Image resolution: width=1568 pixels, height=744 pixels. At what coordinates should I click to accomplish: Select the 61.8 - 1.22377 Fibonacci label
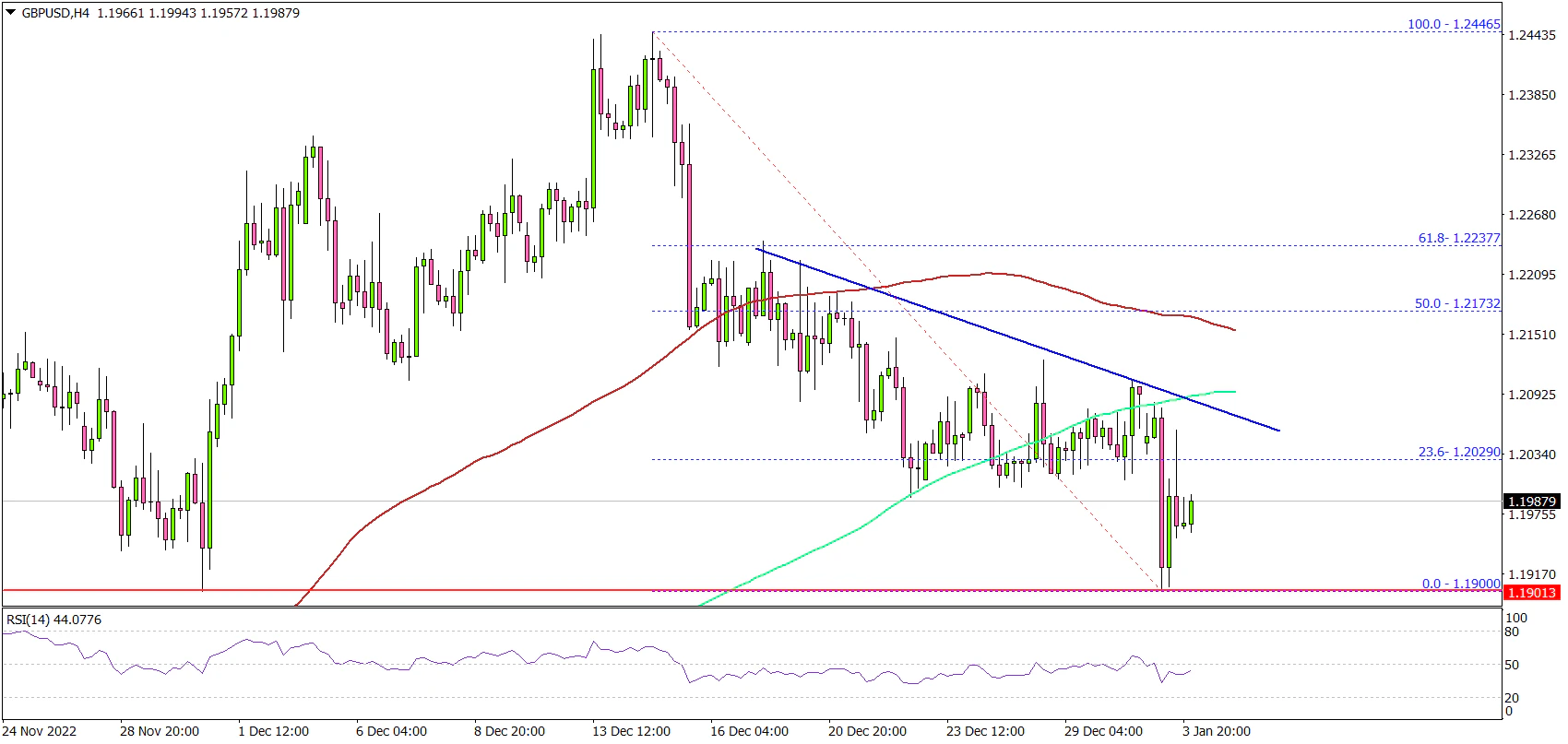click(x=1458, y=238)
